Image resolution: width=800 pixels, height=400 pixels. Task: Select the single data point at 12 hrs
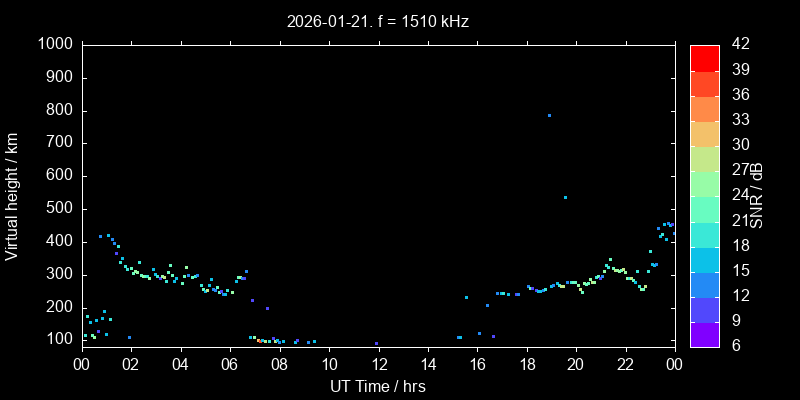point(377,343)
